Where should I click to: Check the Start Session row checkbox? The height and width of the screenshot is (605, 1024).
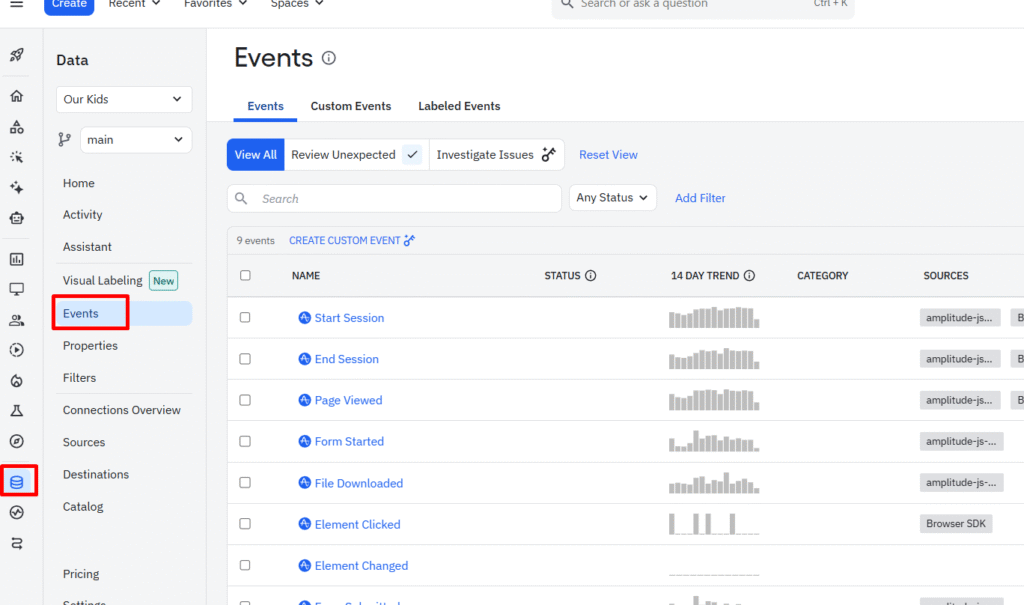(x=245, y=318)
